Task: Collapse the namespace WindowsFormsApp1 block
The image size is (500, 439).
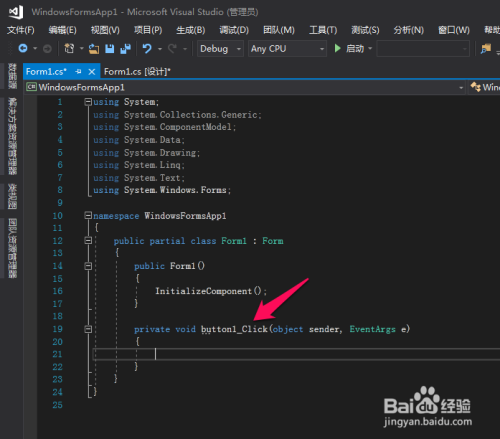Action: pyautogui.click(x=88, y=215)
